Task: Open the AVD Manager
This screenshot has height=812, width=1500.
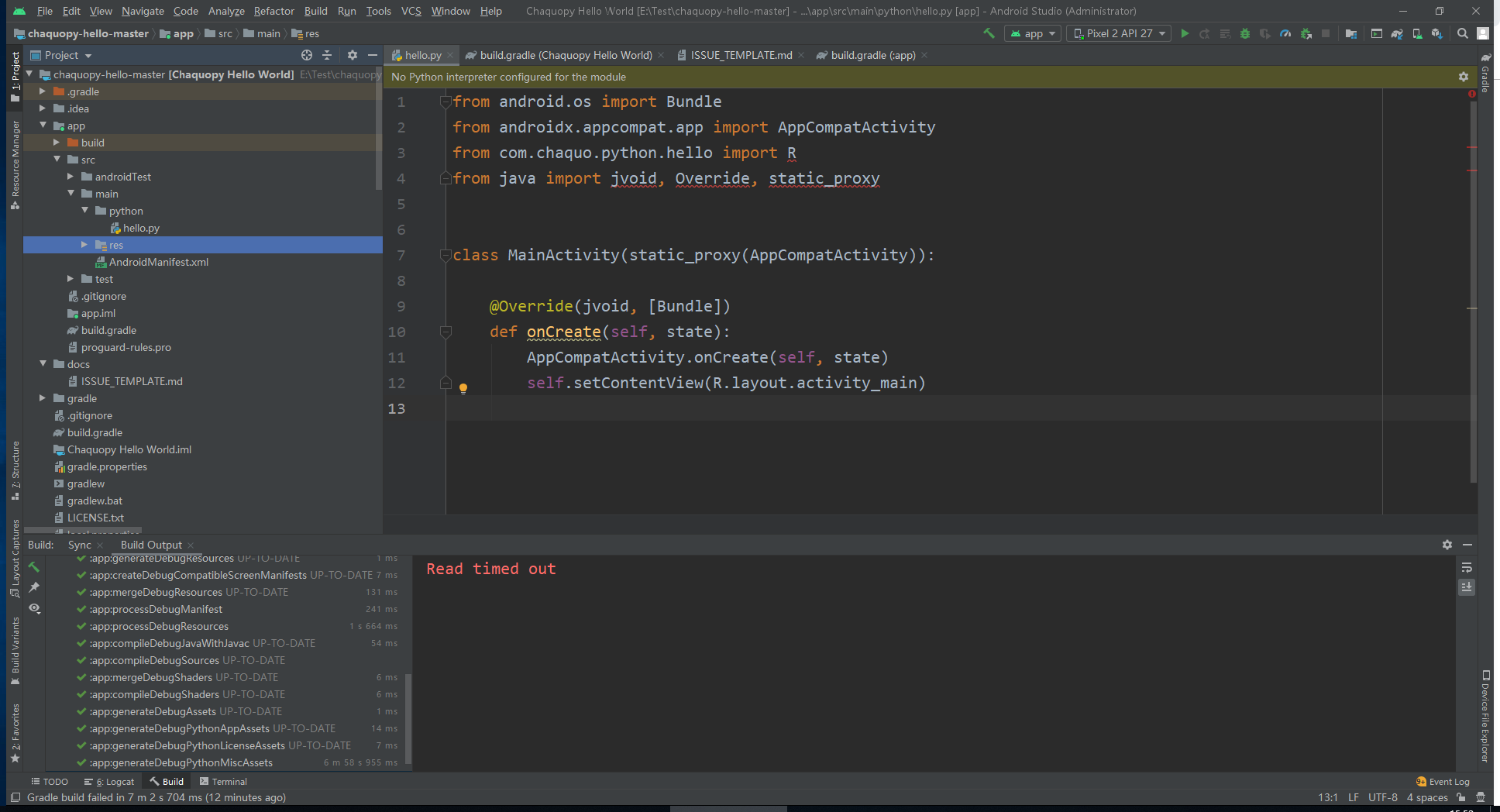Action: 1418,33
